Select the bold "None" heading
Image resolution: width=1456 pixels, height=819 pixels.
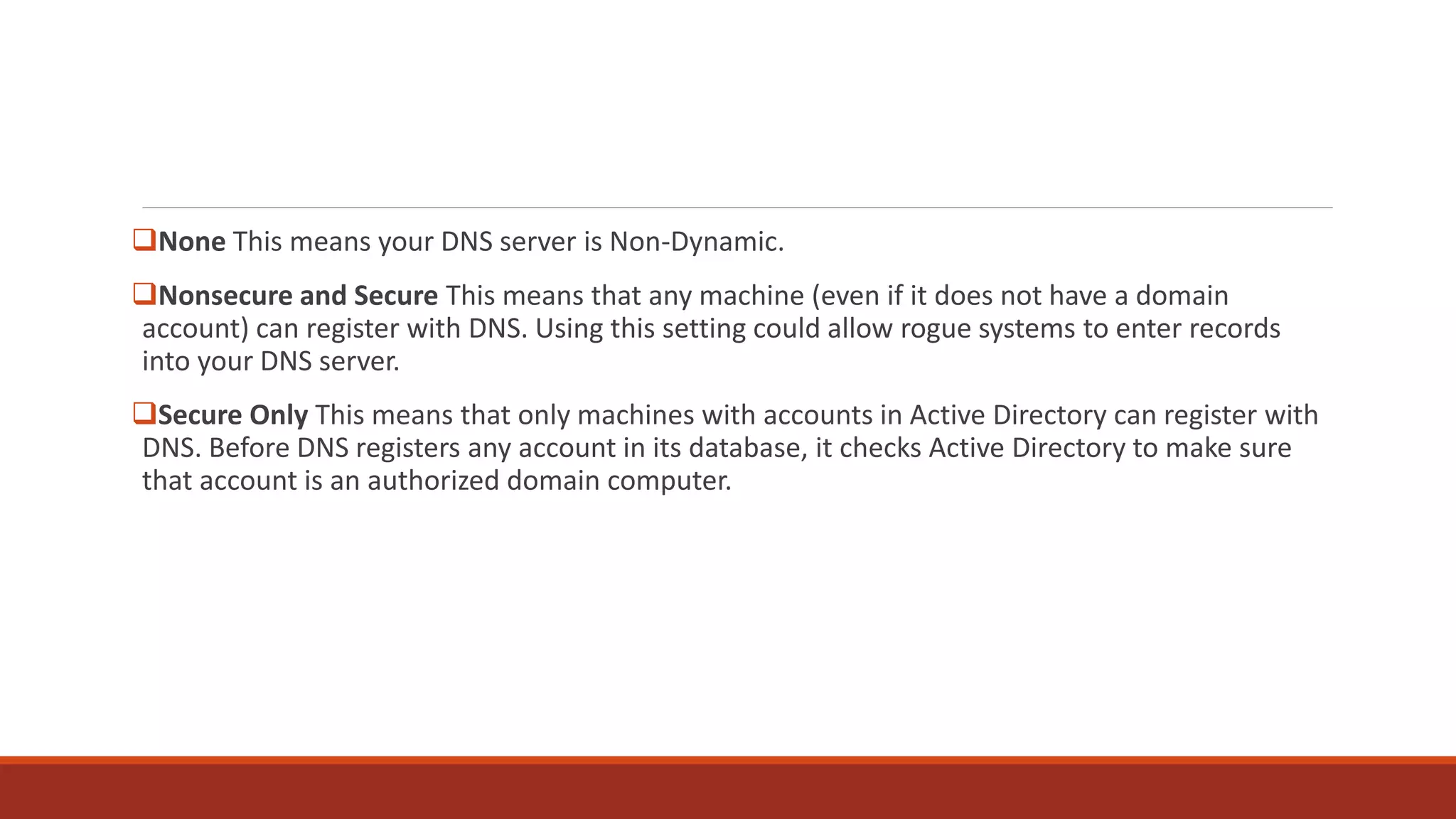click(192, 242)
